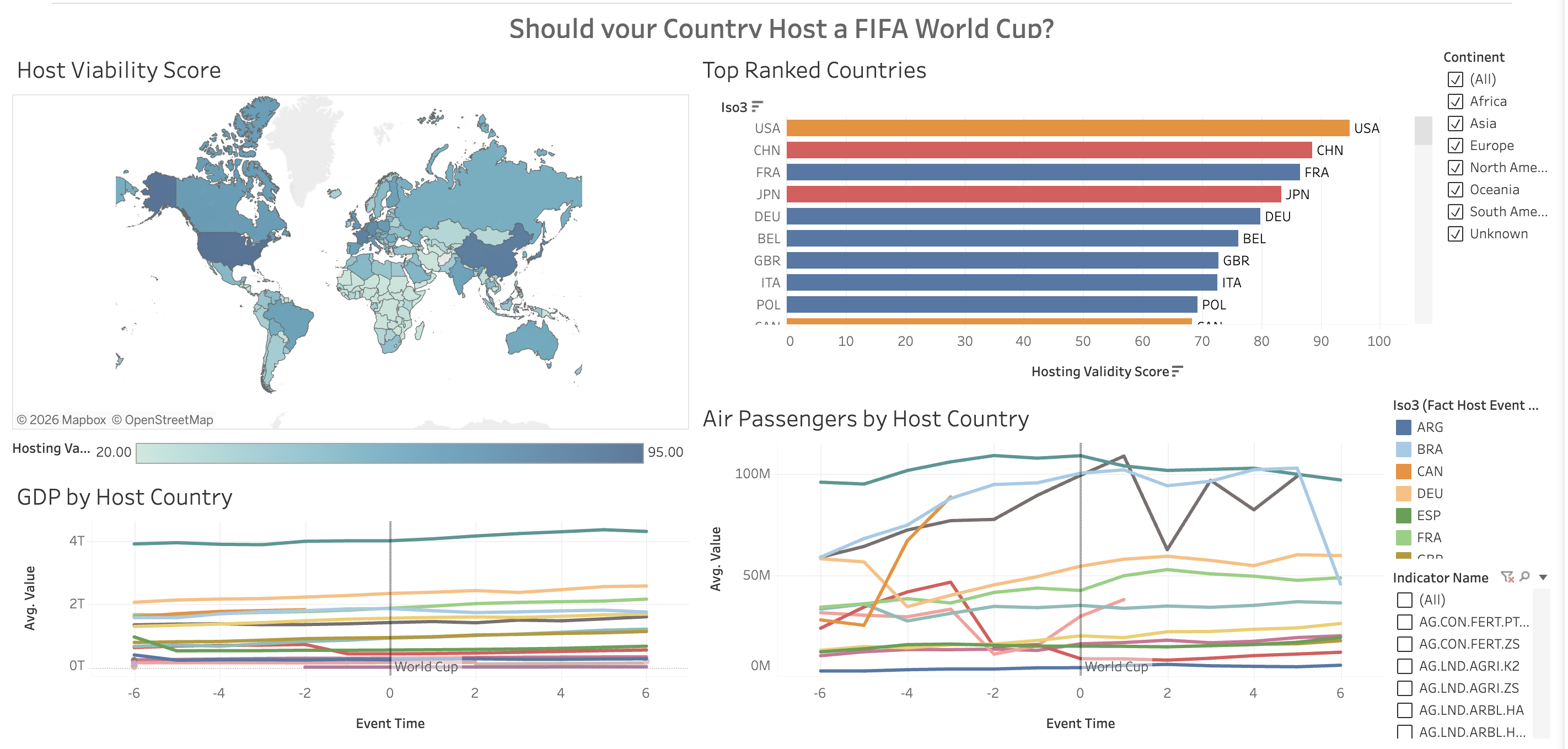The height and width of the screenshot is (749, 1568).
Task: Select the AG.LND.AGRI.K2 indicator checkbox
Action: point(1404,666)
